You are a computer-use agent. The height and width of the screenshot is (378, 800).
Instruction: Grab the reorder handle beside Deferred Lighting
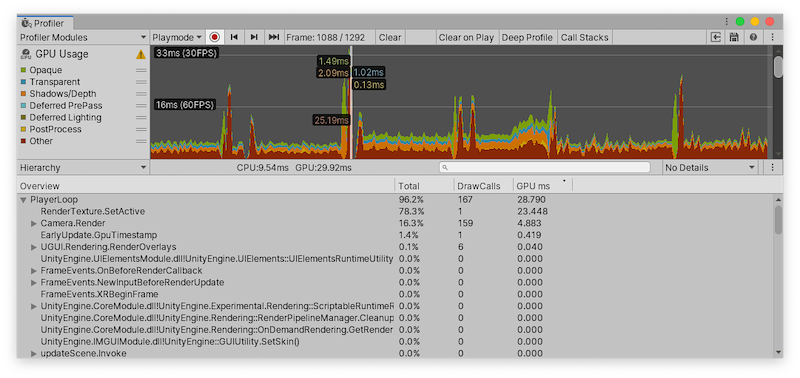pos(141,117)
